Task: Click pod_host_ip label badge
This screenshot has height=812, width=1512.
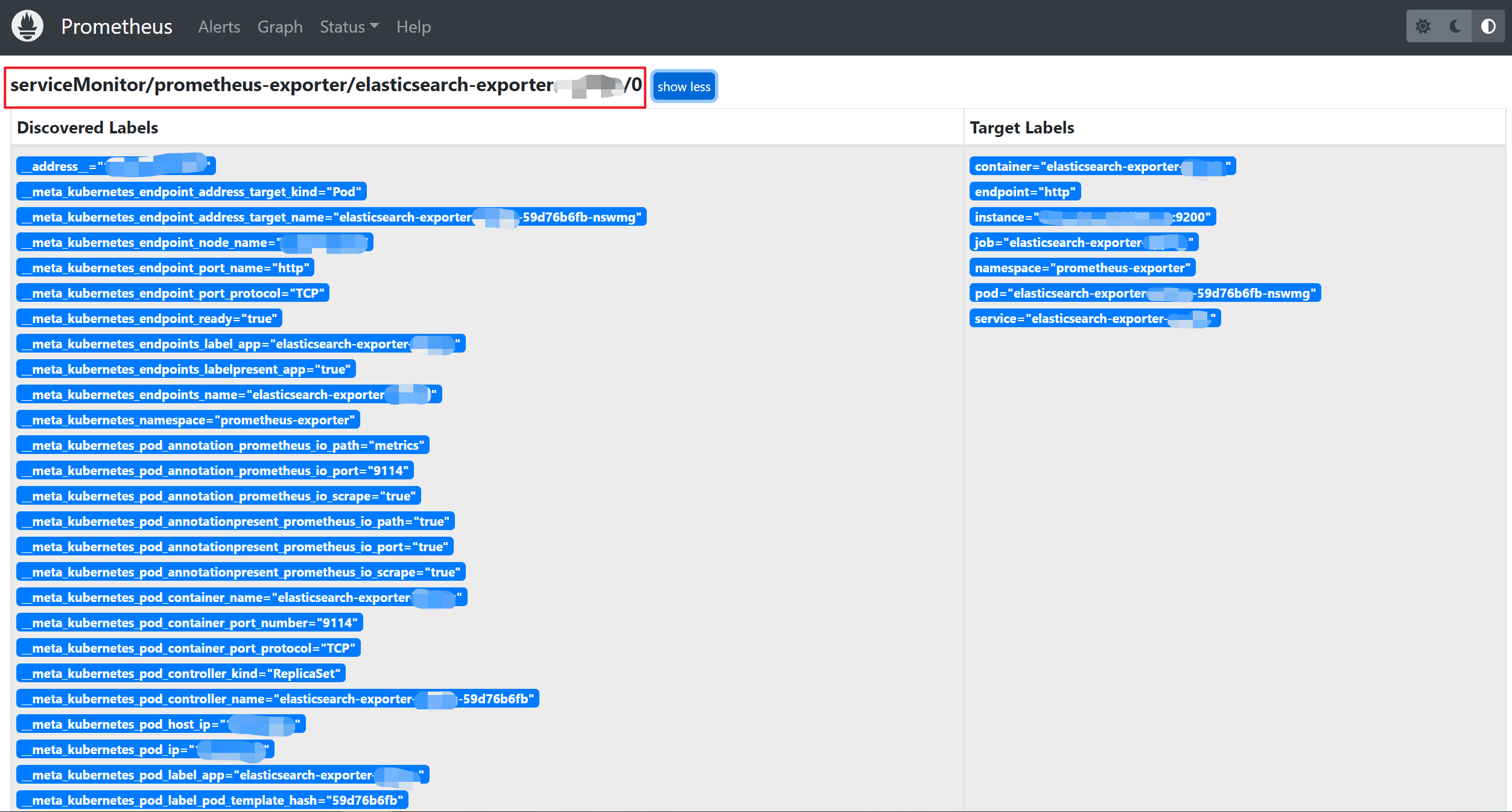Action: [x=161, y=724]
